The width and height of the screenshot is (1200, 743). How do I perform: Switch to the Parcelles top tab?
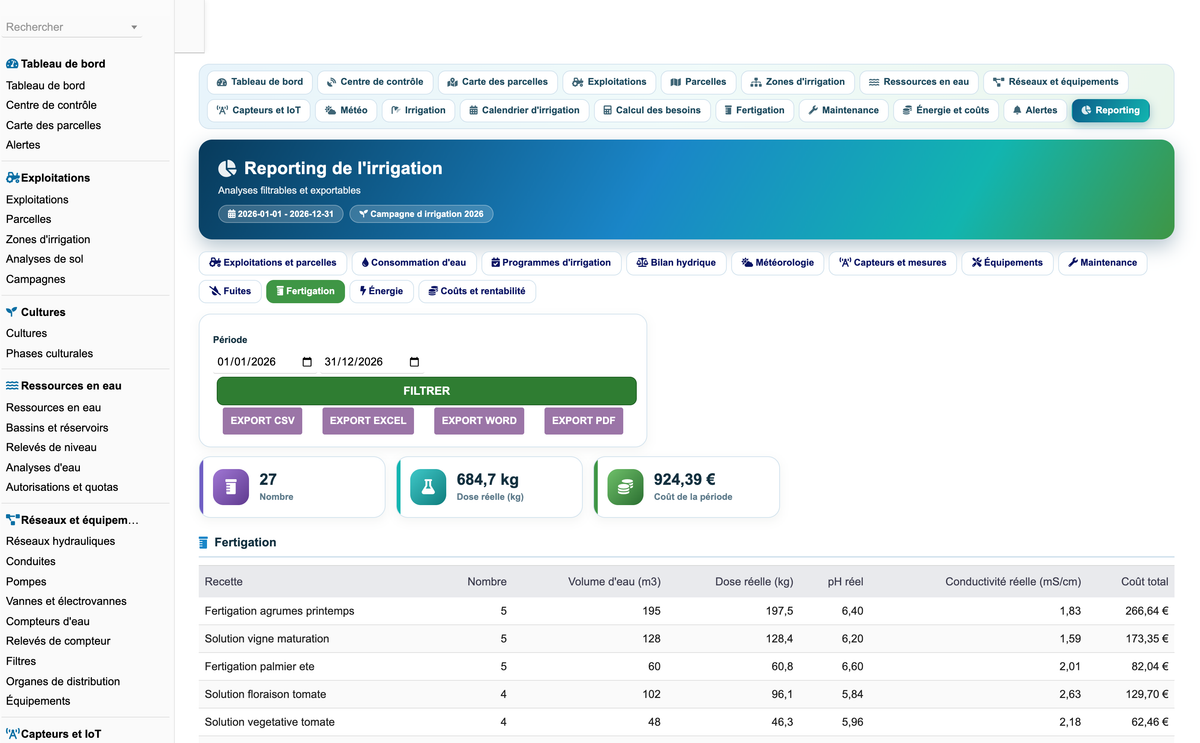pos(698,82)
